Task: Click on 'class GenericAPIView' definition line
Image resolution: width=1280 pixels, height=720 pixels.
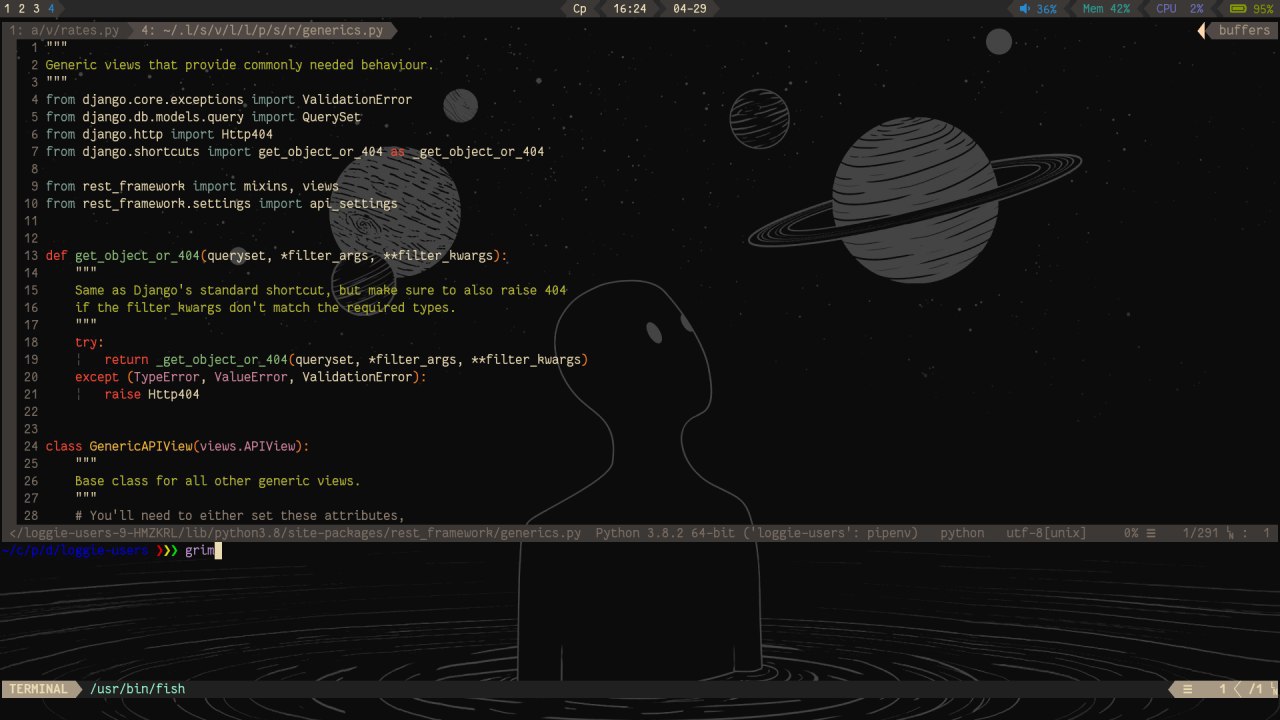Action: [x=177, y=447]
